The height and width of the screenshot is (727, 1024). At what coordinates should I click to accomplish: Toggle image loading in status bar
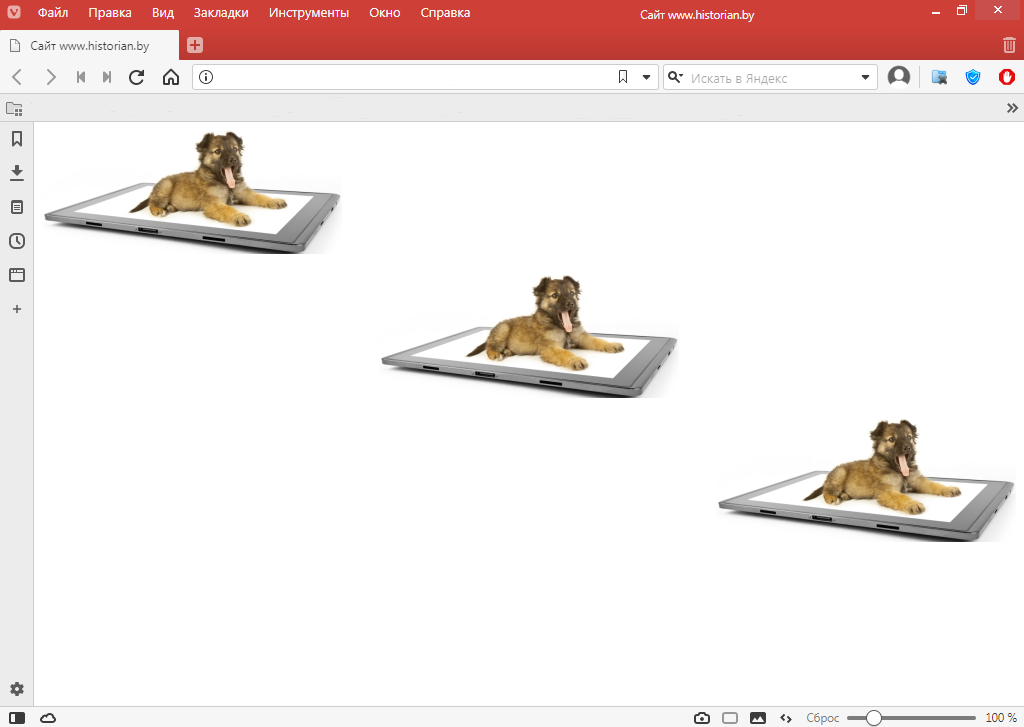point(758,718)
